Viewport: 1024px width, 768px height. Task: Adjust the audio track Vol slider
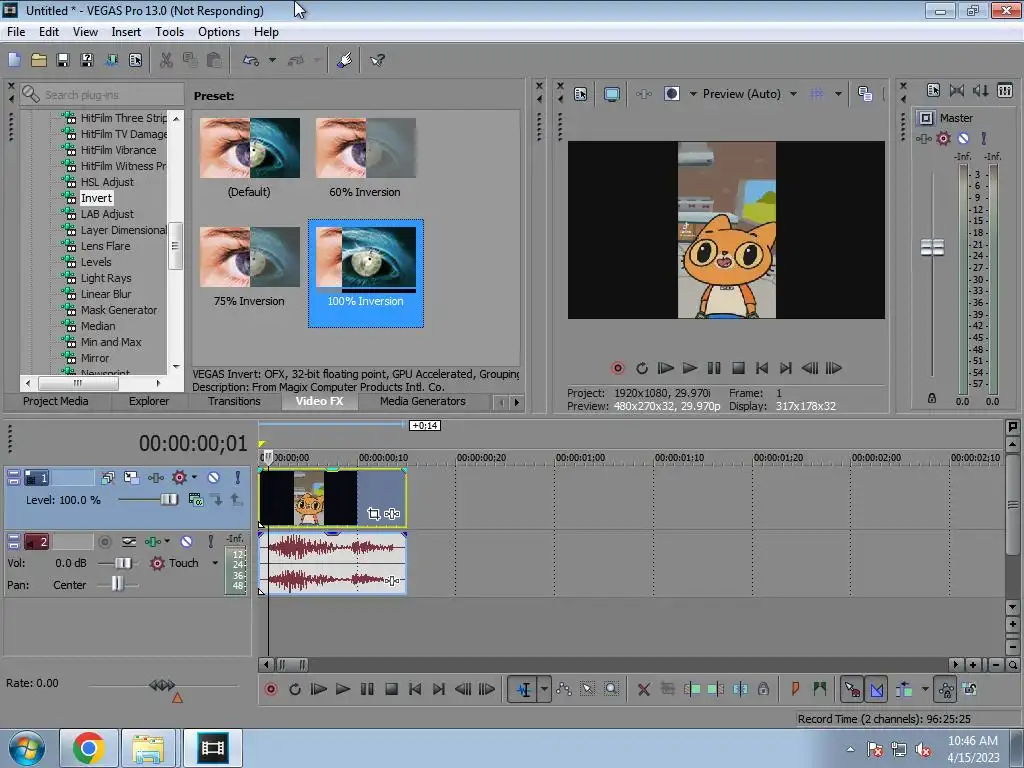tap(123, 563)
